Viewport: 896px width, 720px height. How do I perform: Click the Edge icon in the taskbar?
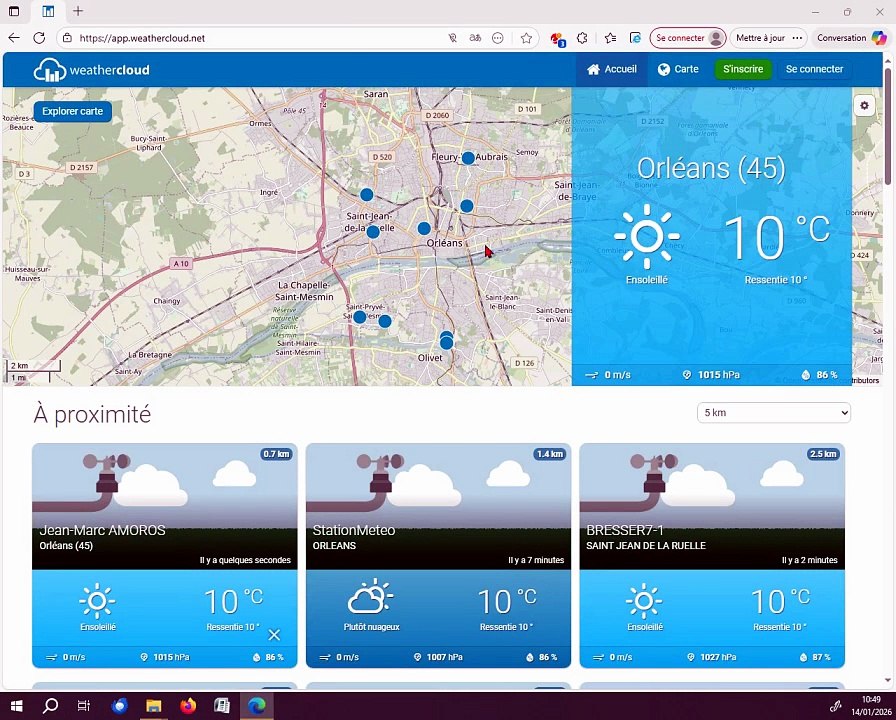click(257, 706)
